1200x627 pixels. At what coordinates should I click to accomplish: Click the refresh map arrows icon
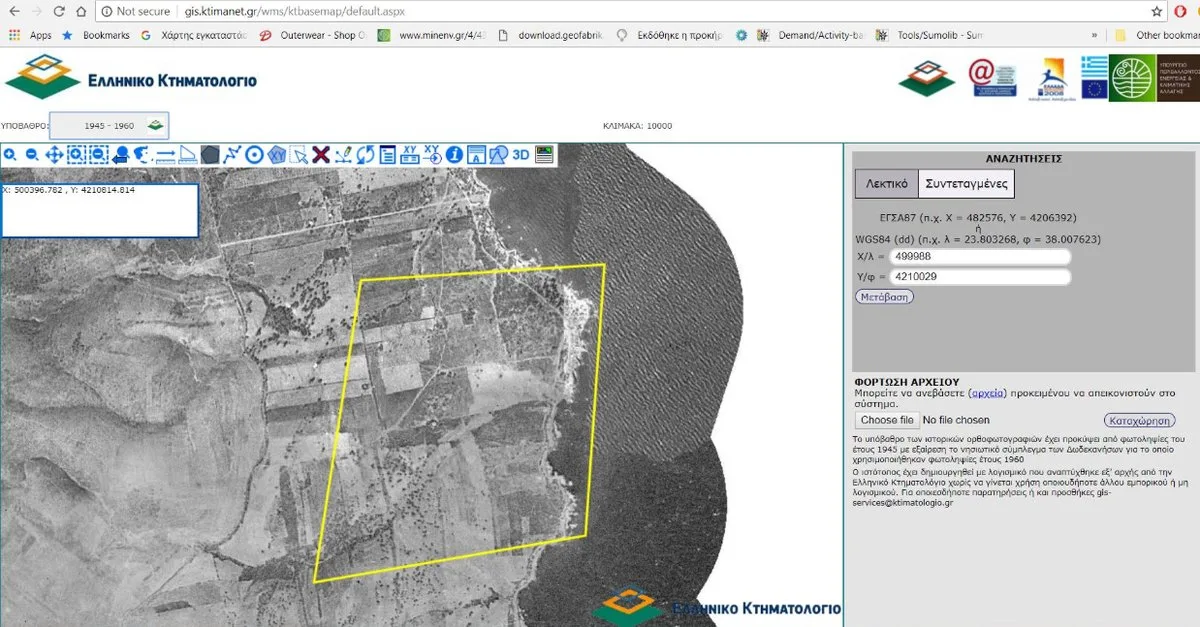[365, 154]
